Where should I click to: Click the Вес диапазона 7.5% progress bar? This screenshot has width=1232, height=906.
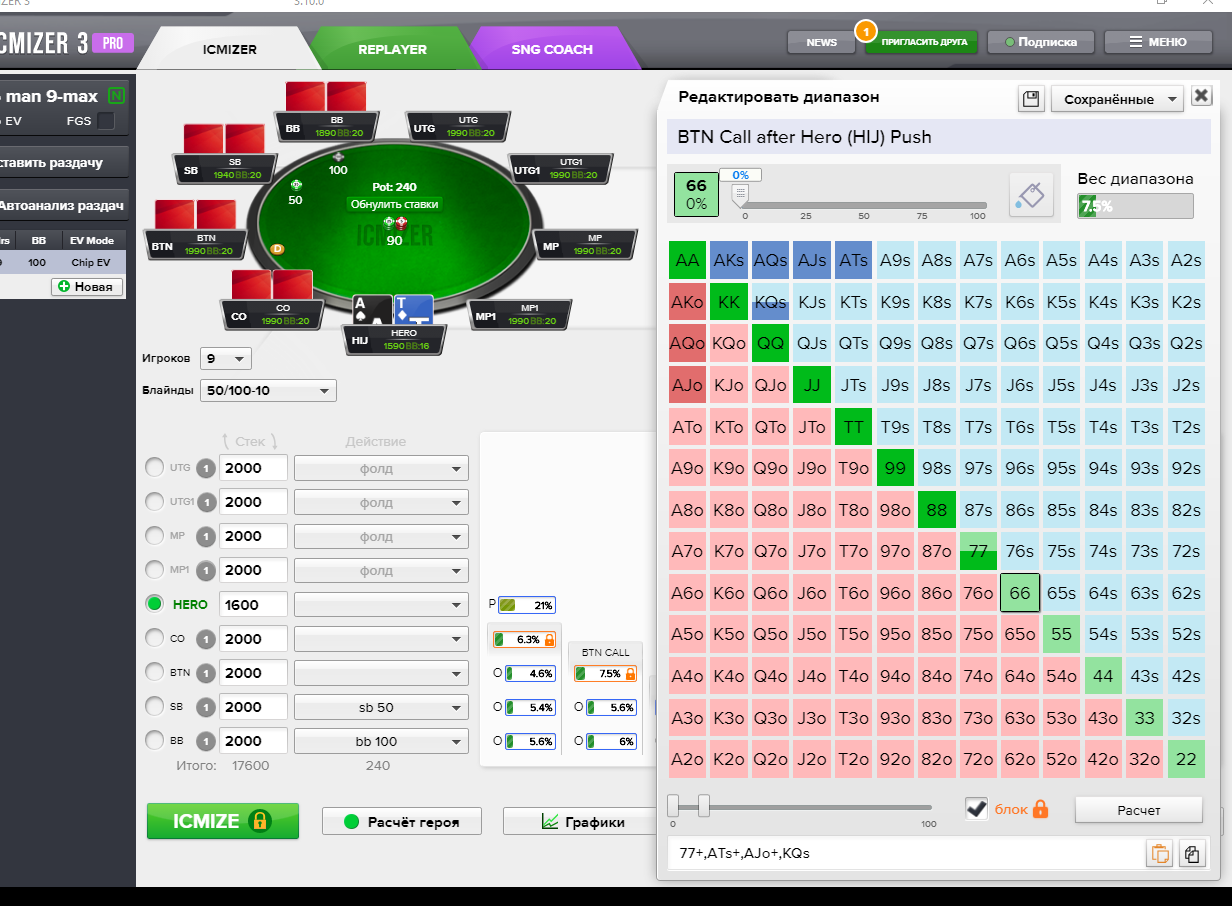(x=1135, y=206)
